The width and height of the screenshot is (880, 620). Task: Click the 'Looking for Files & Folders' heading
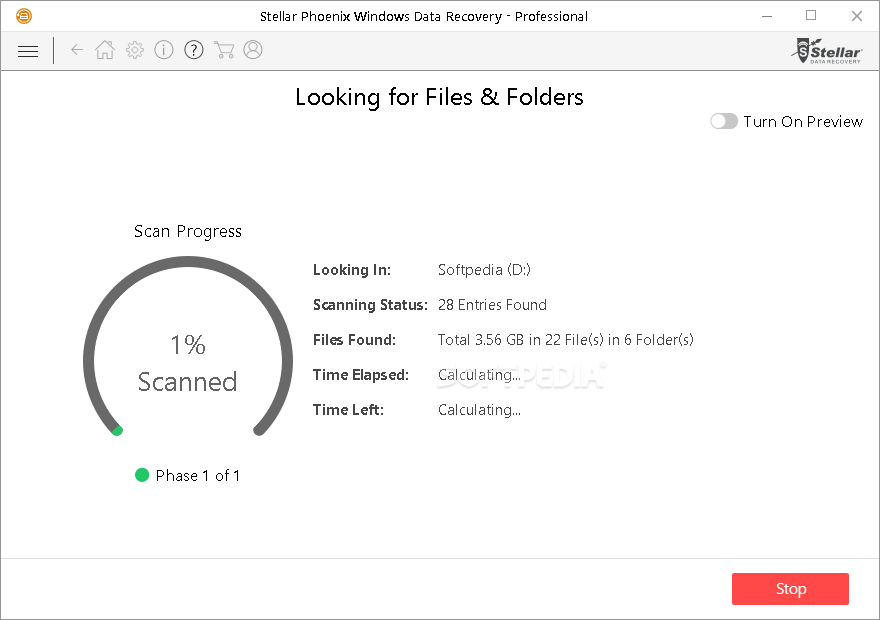pos(439,97)
